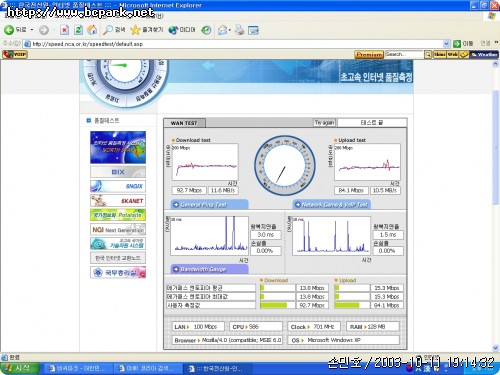
Task: Click the Try again button
Action: (324, 123)
